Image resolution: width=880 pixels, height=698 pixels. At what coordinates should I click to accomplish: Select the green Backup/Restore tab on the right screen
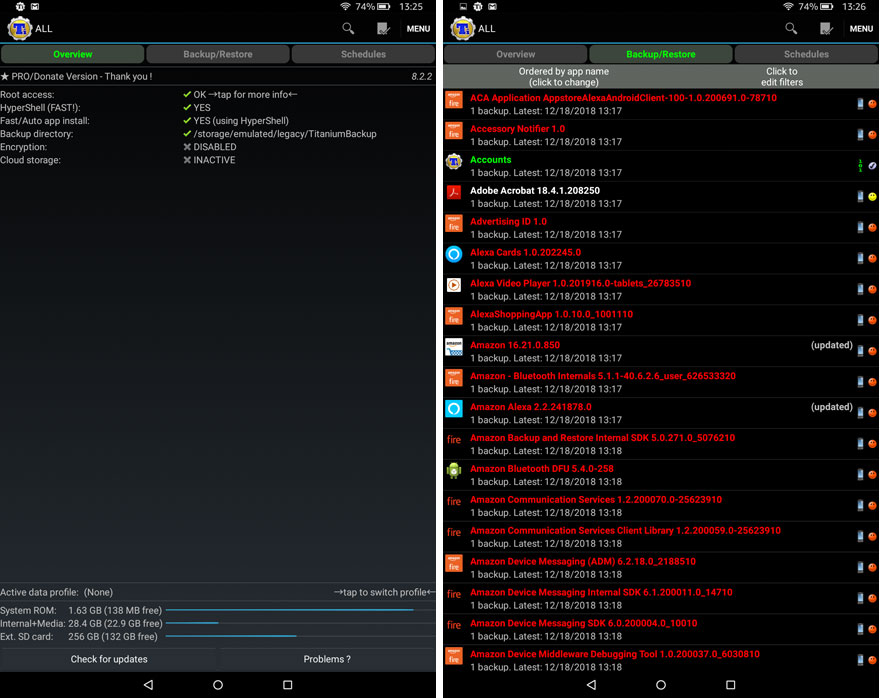[x=661, y=54]
